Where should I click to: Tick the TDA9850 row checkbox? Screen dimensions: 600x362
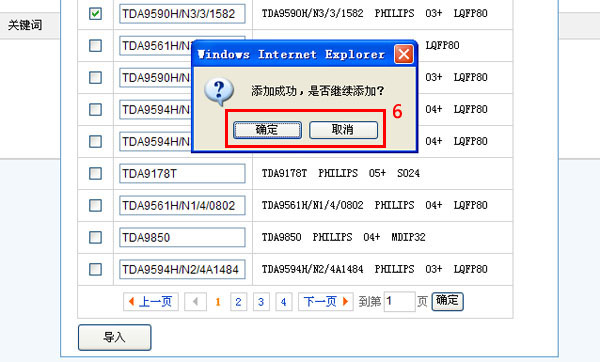pos(95,237)
